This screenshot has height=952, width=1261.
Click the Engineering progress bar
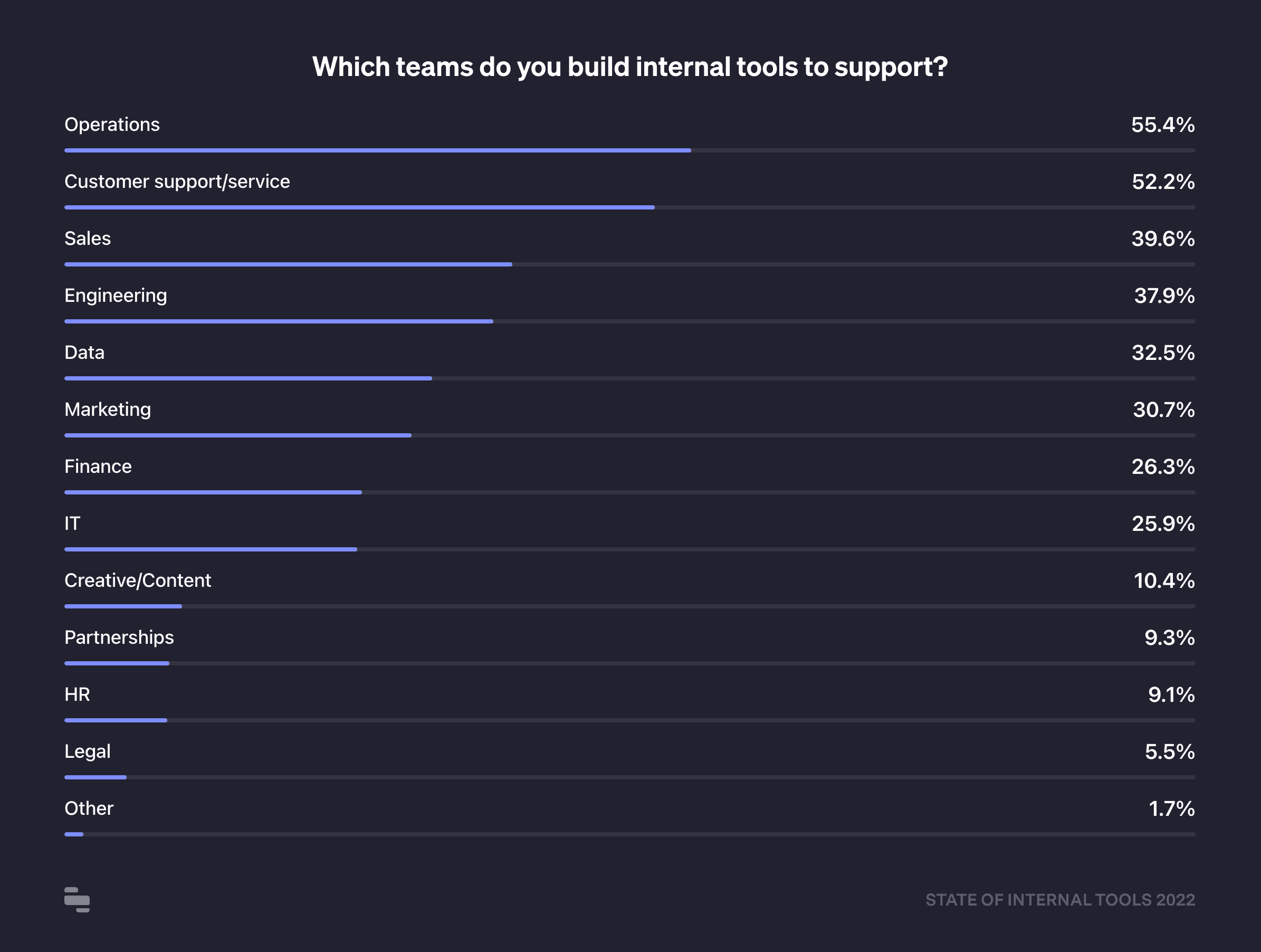[279, 321]
